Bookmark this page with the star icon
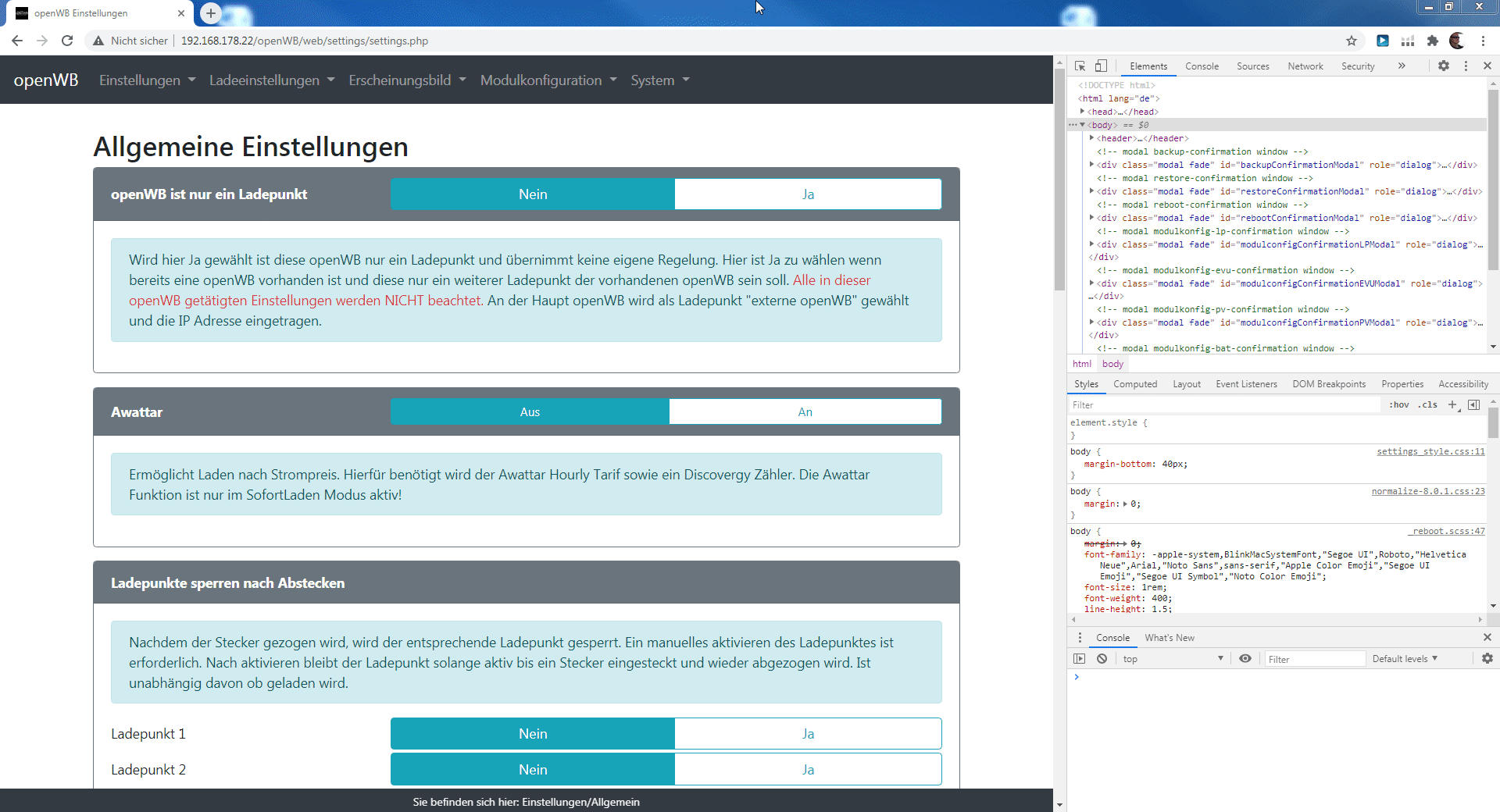 click(1352, 41)
